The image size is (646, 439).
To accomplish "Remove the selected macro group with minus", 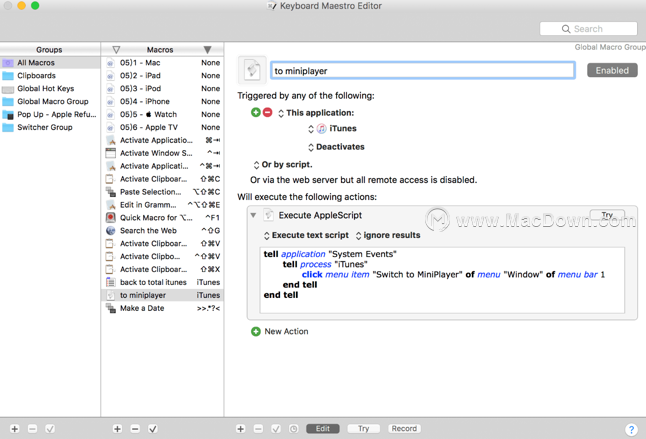I will point(32,429).
